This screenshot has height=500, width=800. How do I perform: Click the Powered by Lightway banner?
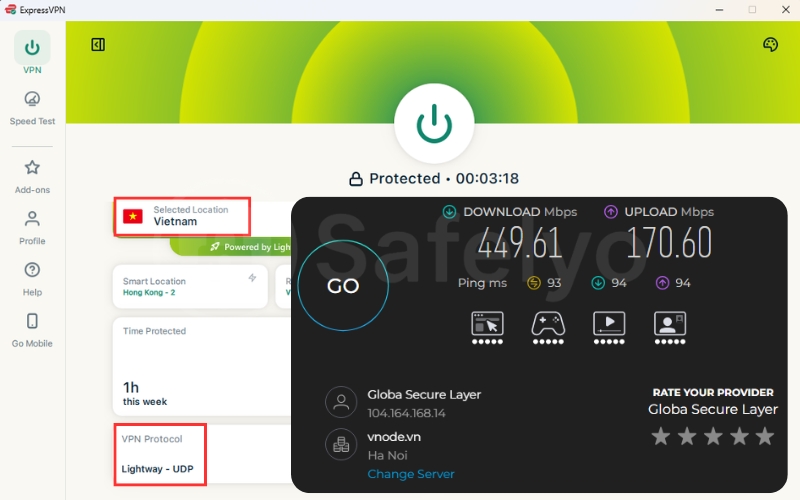(x=231, y=247)
